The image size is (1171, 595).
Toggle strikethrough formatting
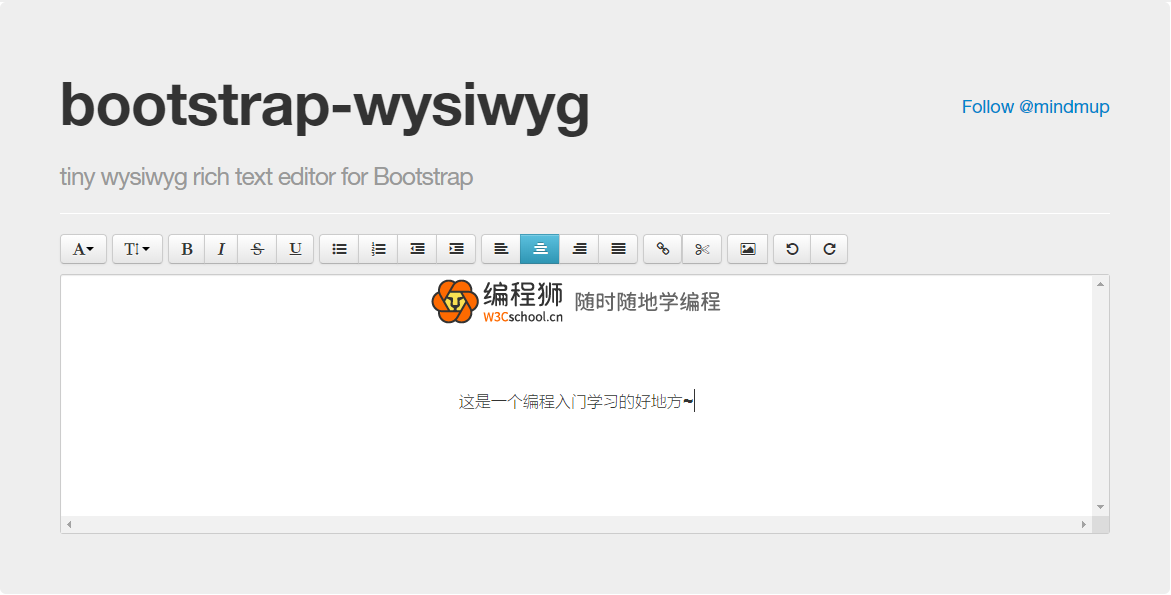click(x=257, y=249)
